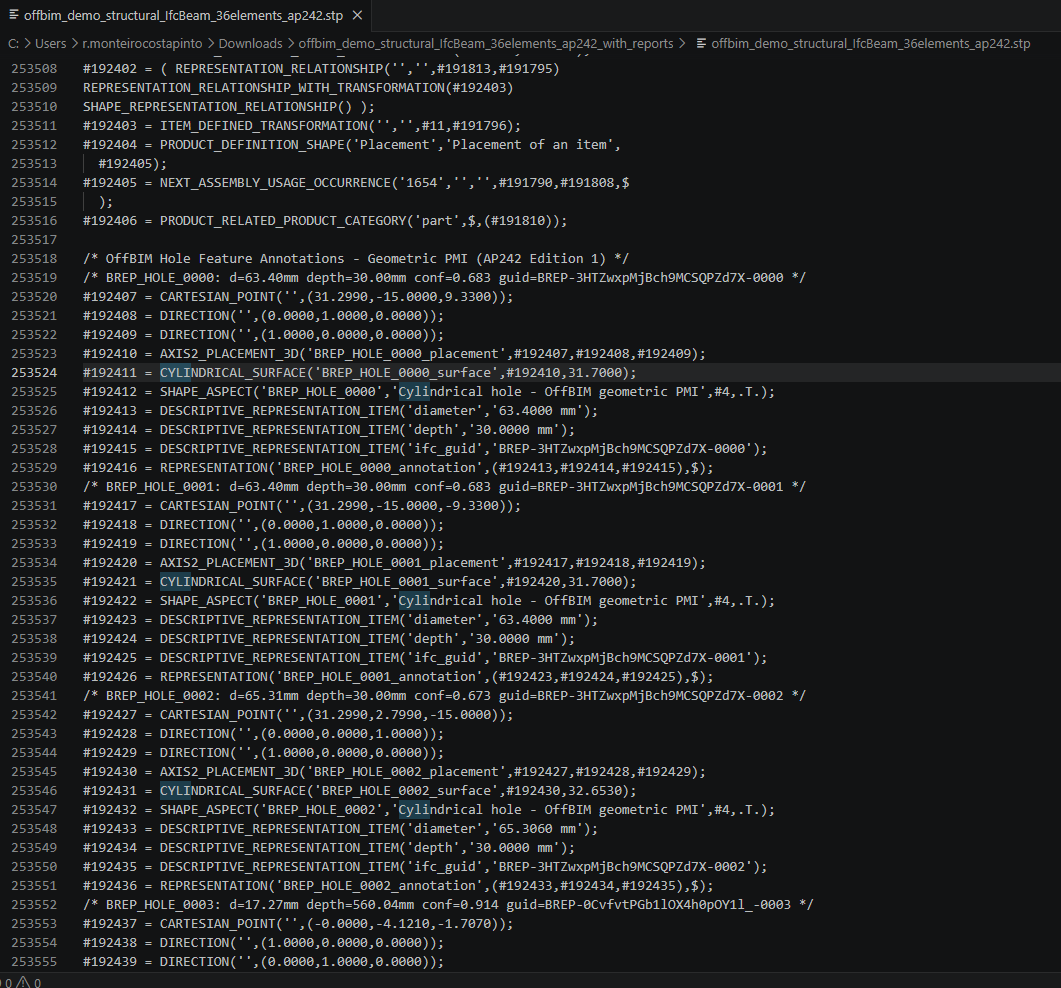Click the warnings count in status bar
The height and width of the screenshot is (988, 1061).
[x=37, y=982]
